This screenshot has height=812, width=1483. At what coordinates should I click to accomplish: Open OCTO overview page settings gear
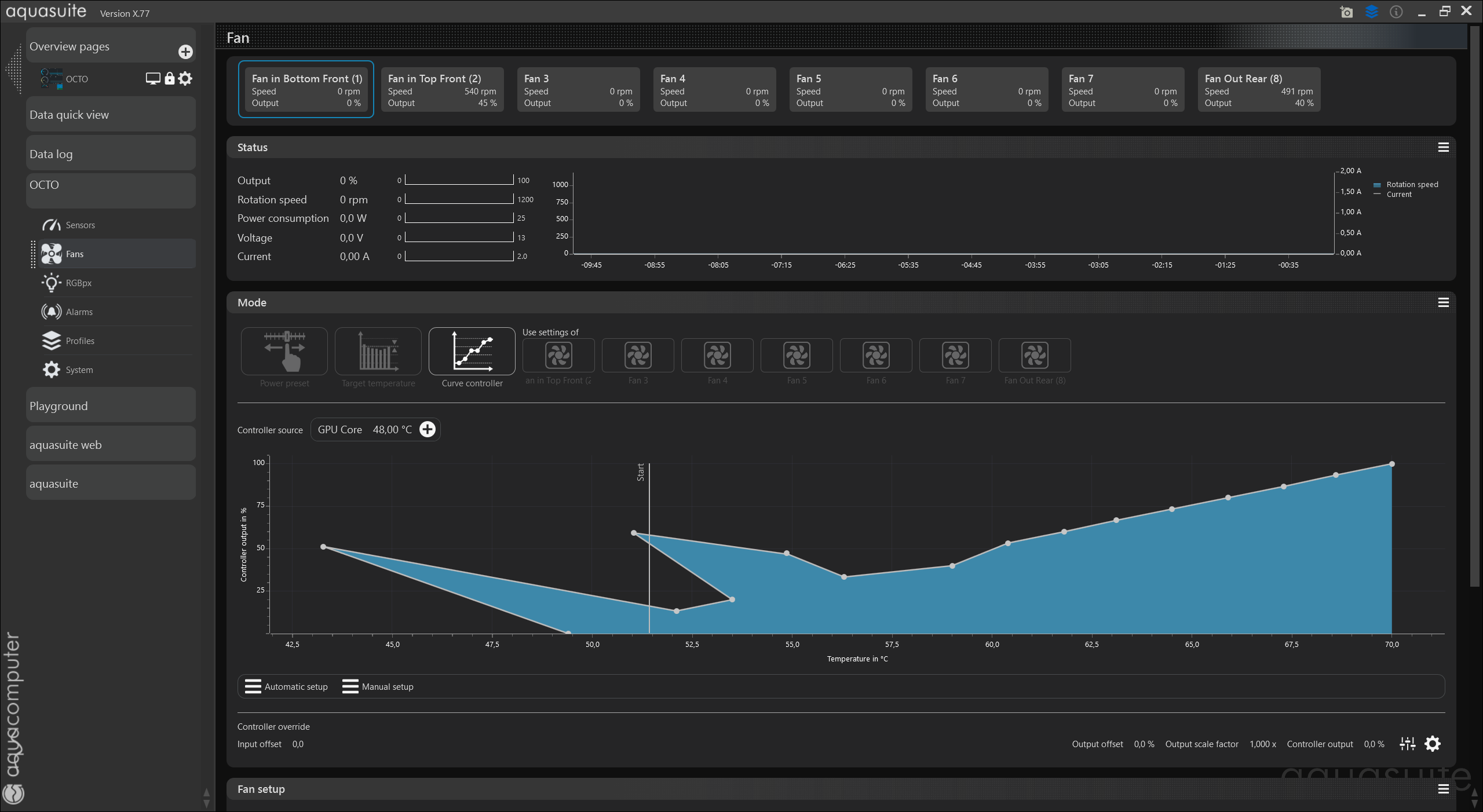tap(185, 78)
